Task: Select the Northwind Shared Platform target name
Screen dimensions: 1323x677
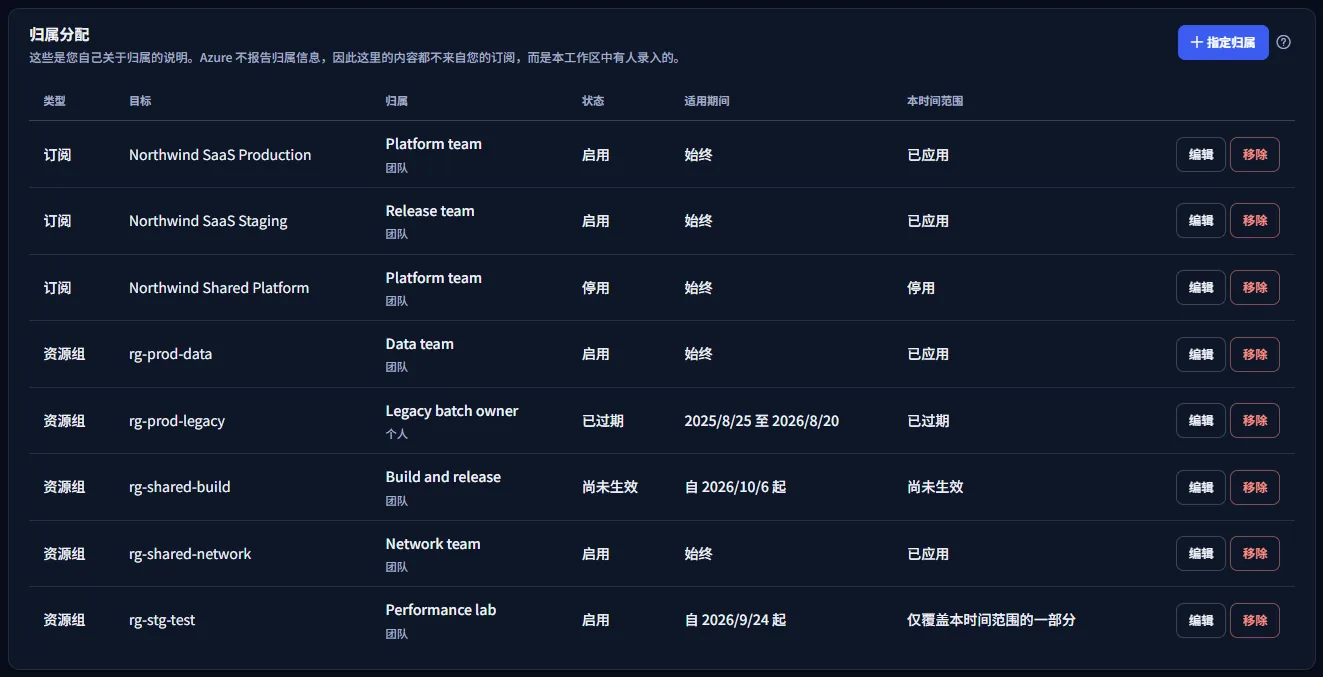Action: click(219, 288)
